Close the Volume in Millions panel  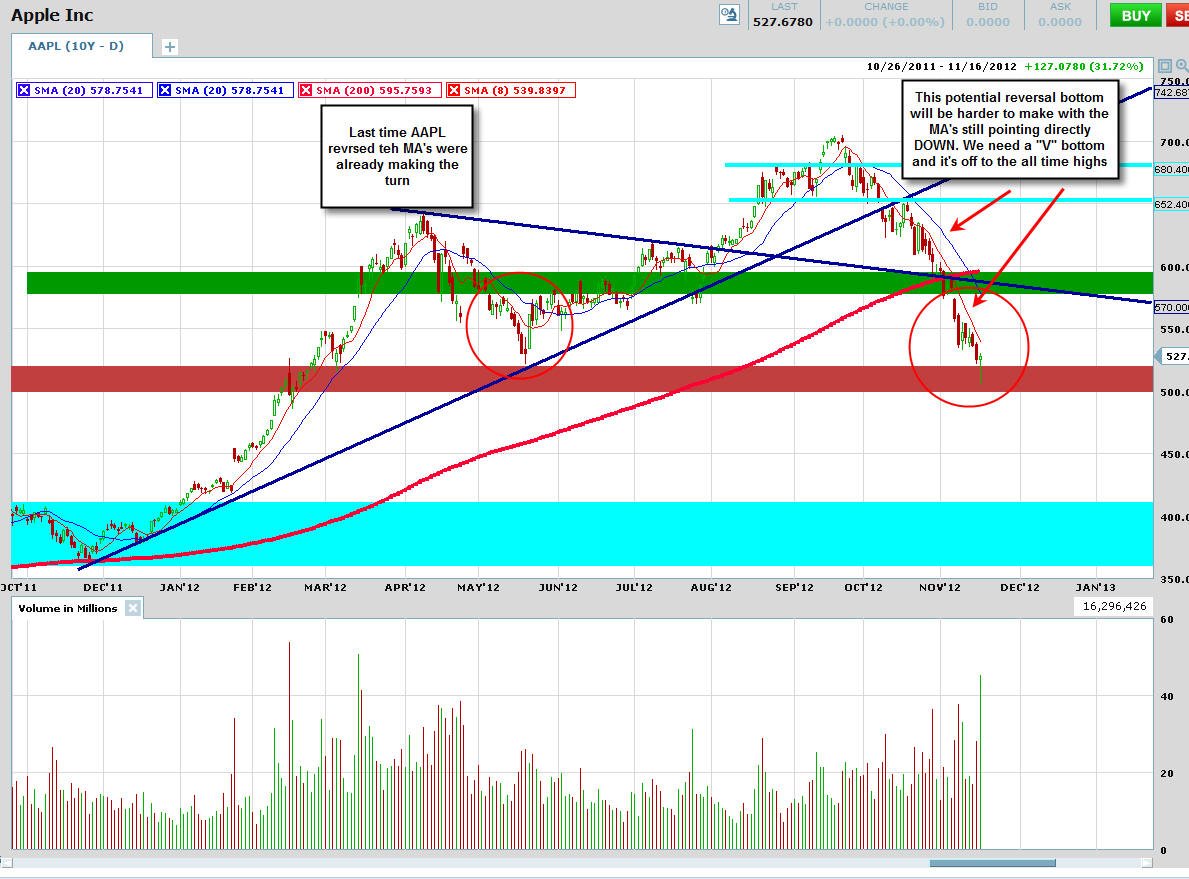click(x=133, y=608)
